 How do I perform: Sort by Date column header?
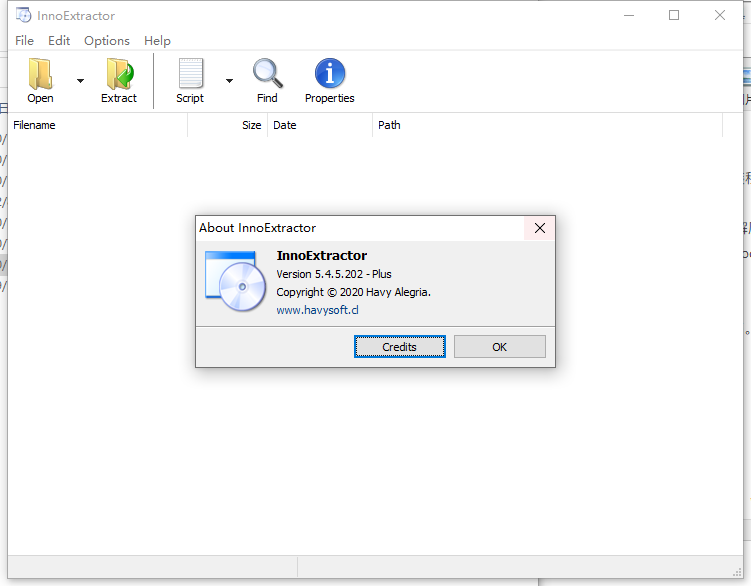[320, 125]
